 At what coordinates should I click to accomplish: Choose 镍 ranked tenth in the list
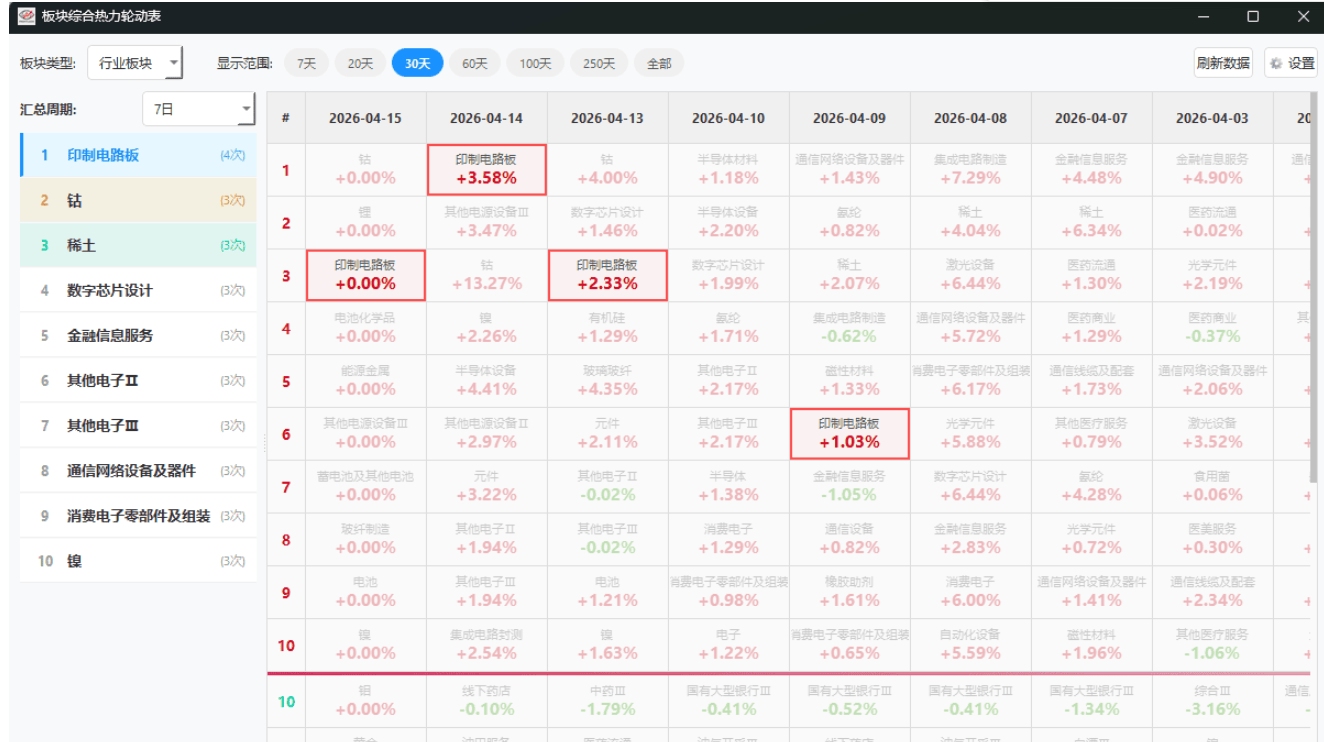tap(138, 561)
